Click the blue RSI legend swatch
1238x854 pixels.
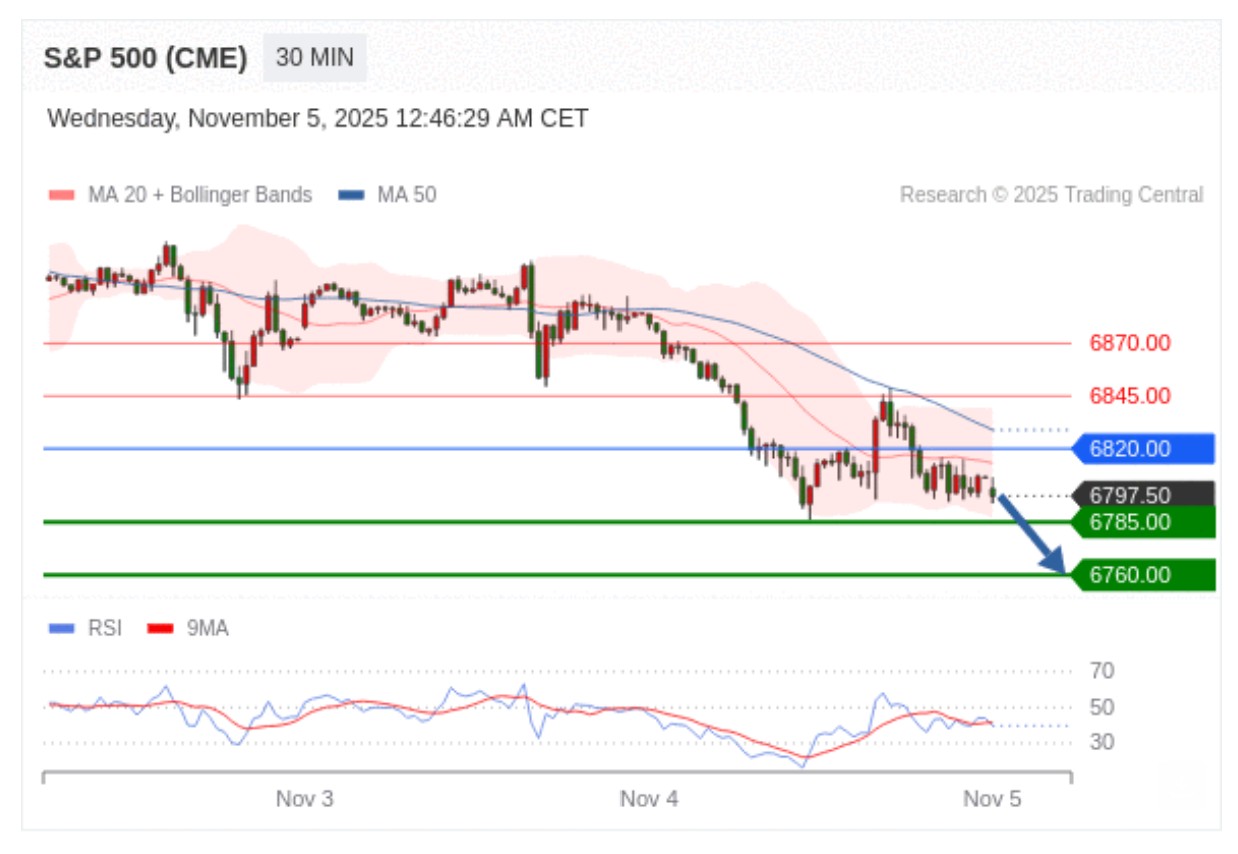pos(61,628)
